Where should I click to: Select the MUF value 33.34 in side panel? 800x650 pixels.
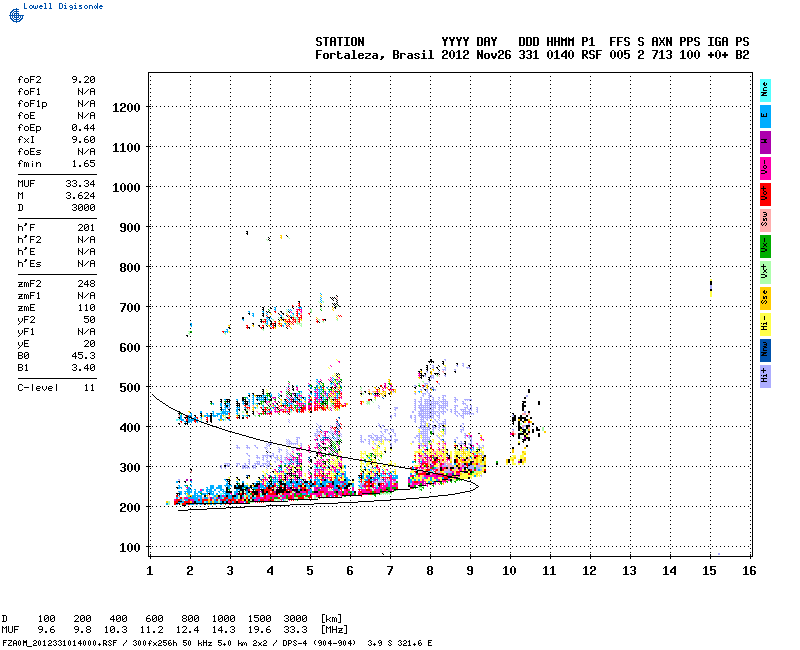coord(80,184)
